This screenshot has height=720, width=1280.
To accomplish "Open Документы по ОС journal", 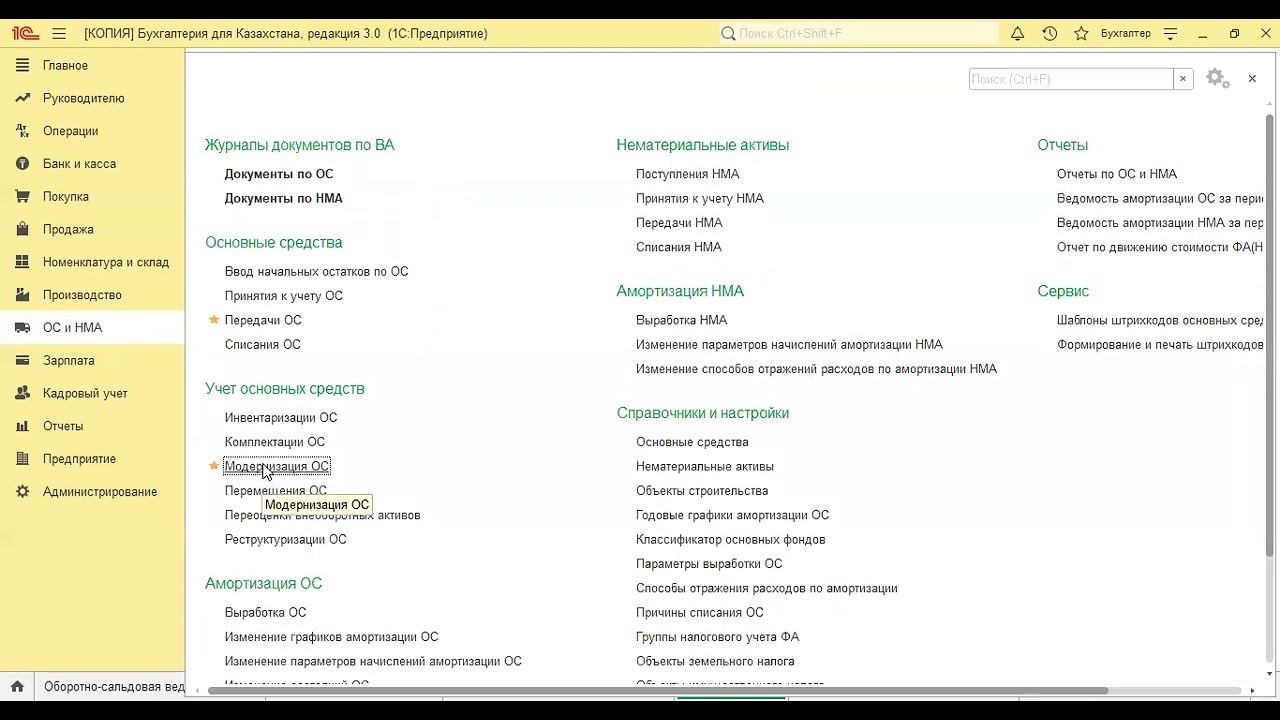I will (279, 174).
